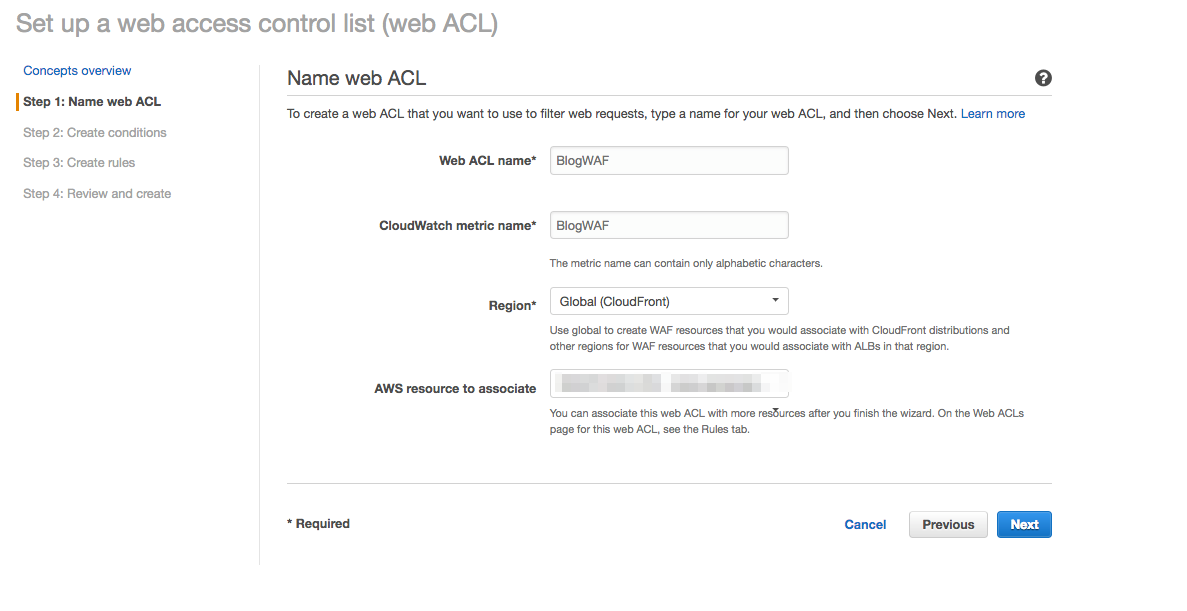This screenshot has height=611, width=1187.
Task: Open the help question mark icon
Action: (x=1042, y=78)
